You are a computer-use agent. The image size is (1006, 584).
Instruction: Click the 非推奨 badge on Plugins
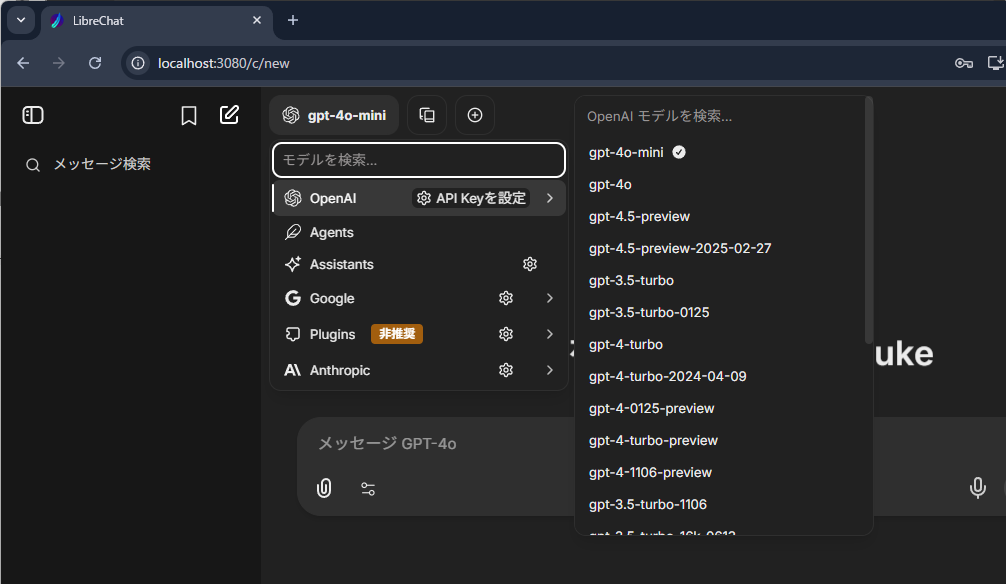coord(397,334)
